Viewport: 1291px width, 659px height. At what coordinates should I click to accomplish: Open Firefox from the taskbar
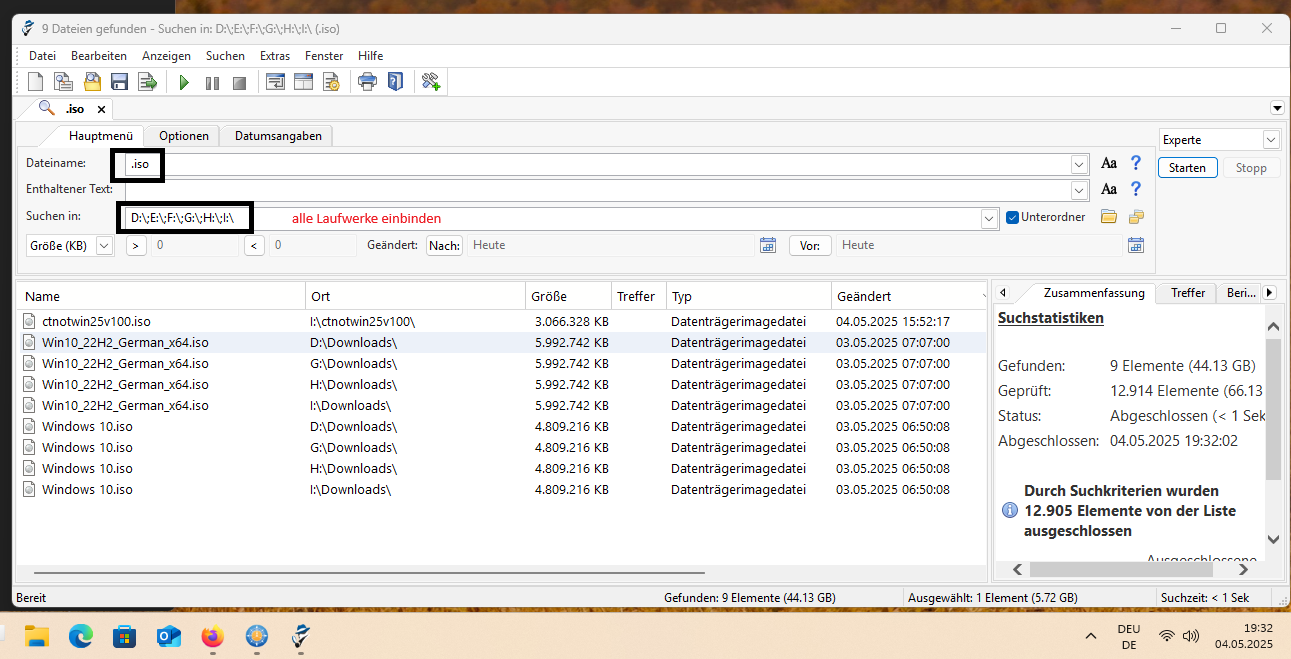(213, 636)
